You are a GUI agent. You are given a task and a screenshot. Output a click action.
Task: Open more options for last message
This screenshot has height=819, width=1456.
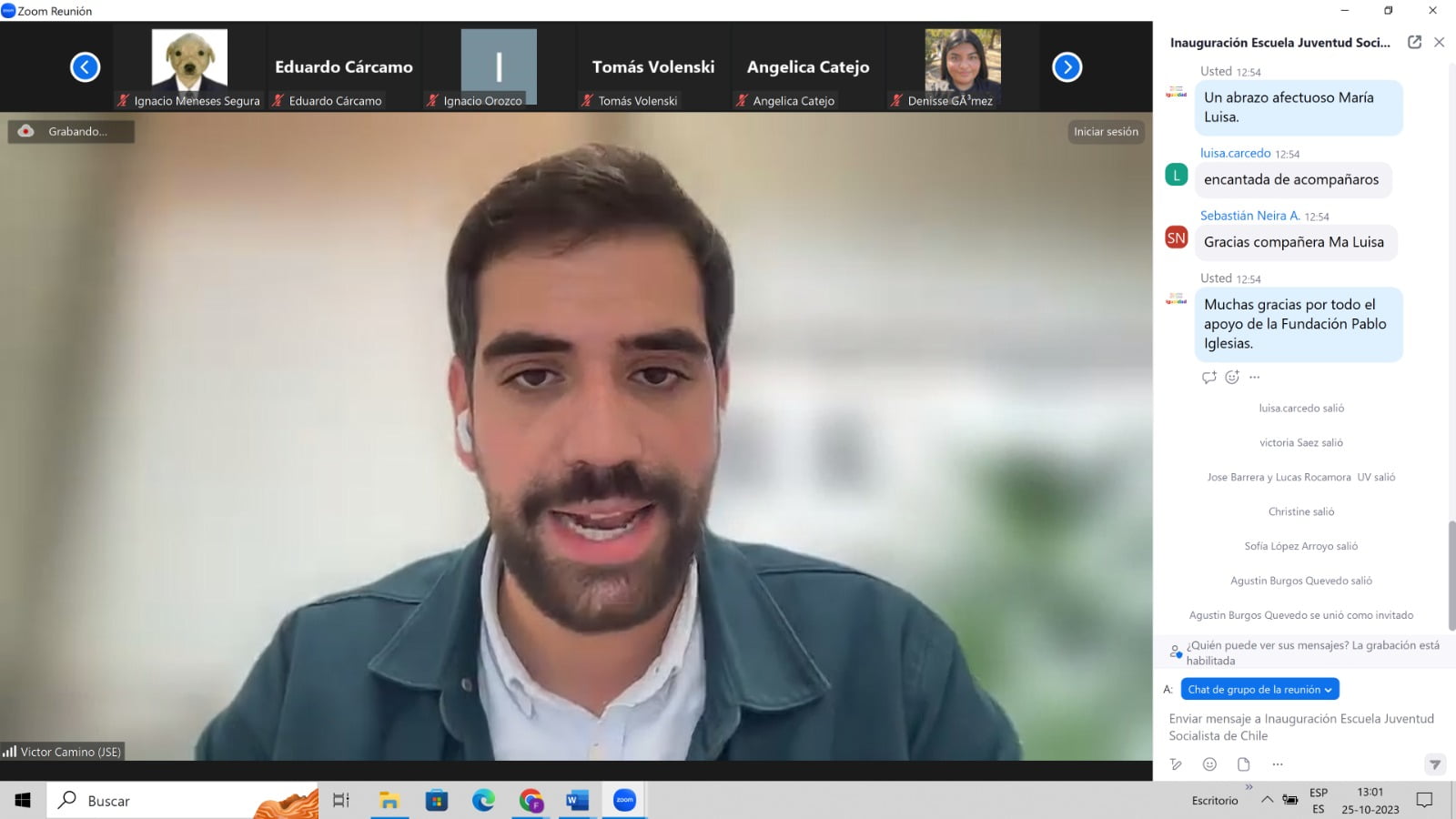1255,377
